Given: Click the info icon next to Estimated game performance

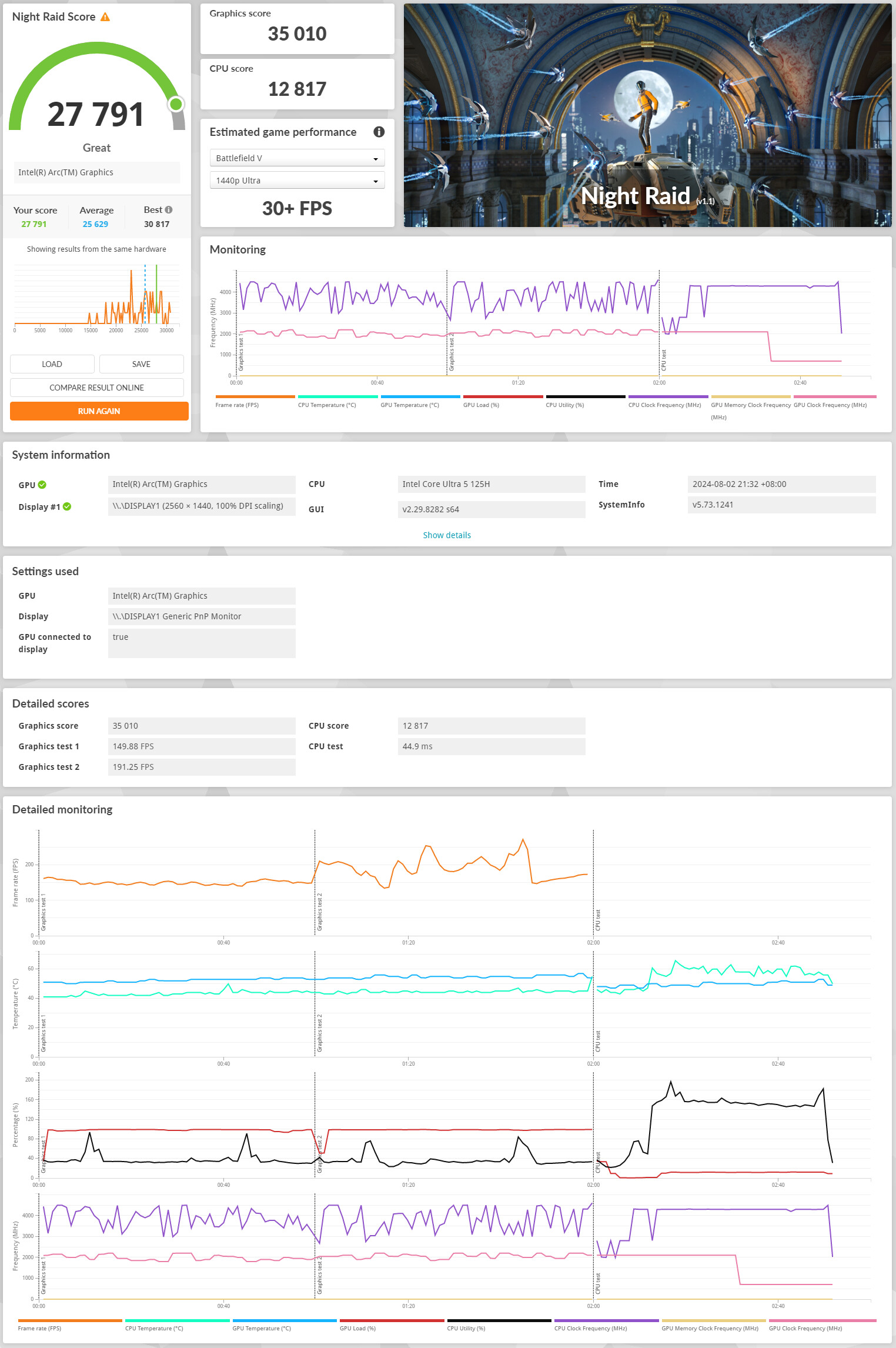Looking at the screenshot, I should 379,132.
